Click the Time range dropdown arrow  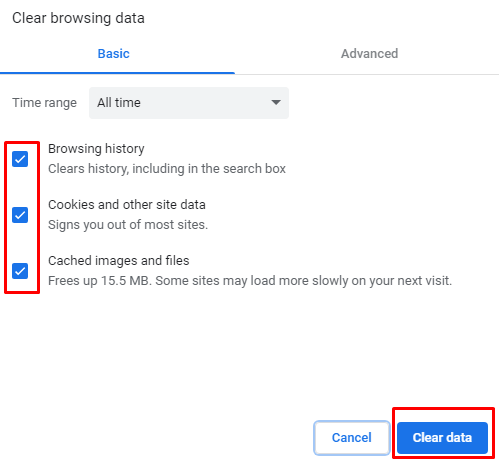click(276, 102)
